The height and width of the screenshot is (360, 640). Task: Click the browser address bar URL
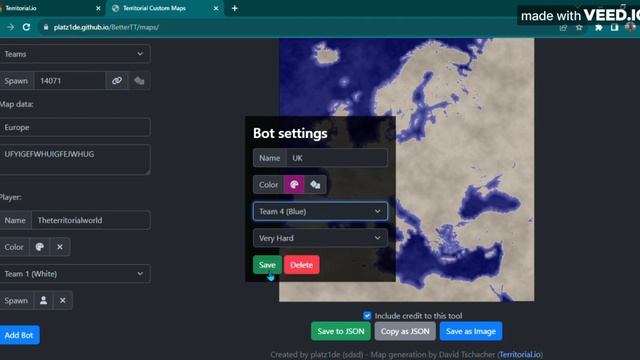pos(106,27)
